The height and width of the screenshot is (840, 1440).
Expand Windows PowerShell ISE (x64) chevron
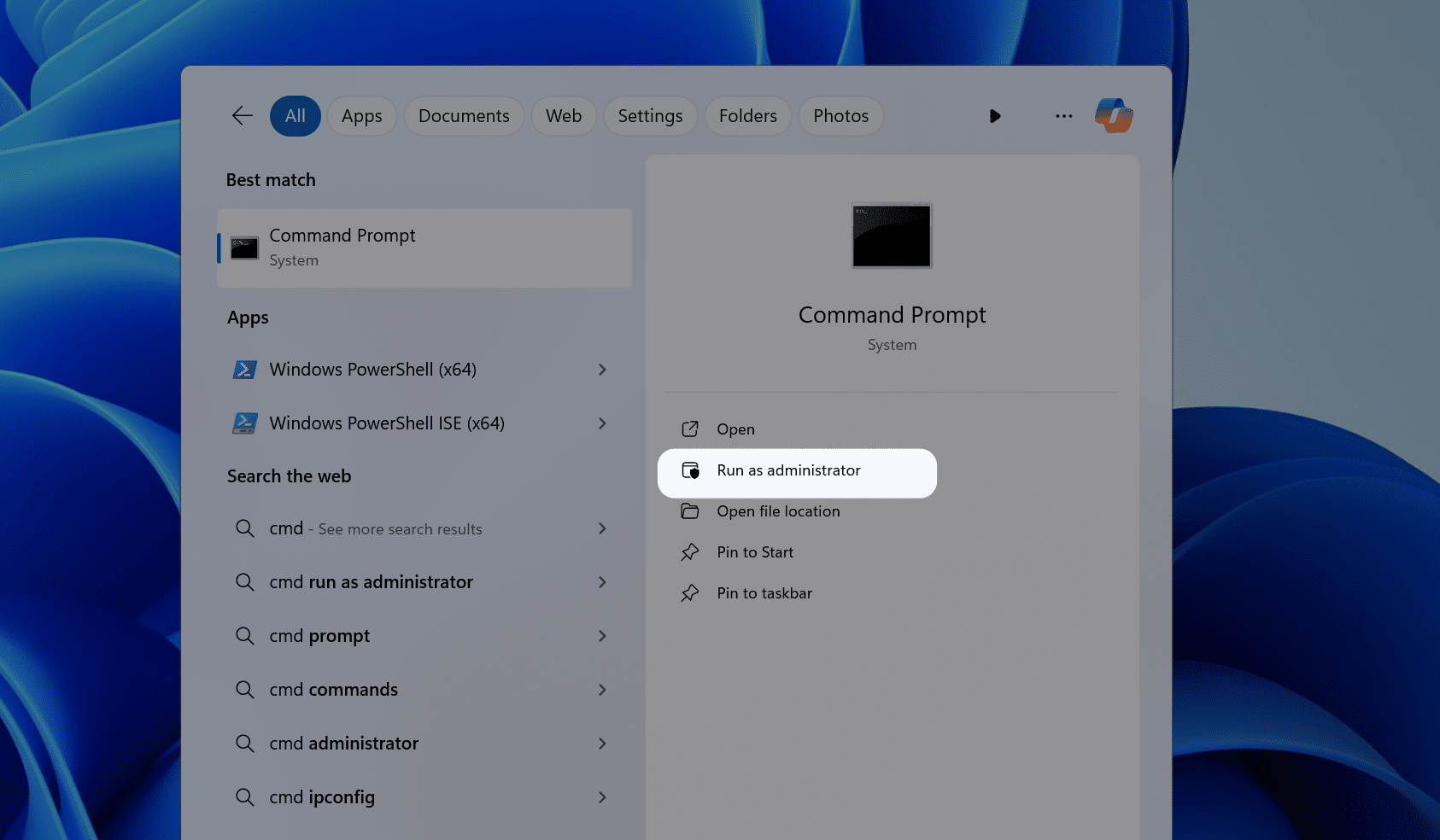pos(603,423)
